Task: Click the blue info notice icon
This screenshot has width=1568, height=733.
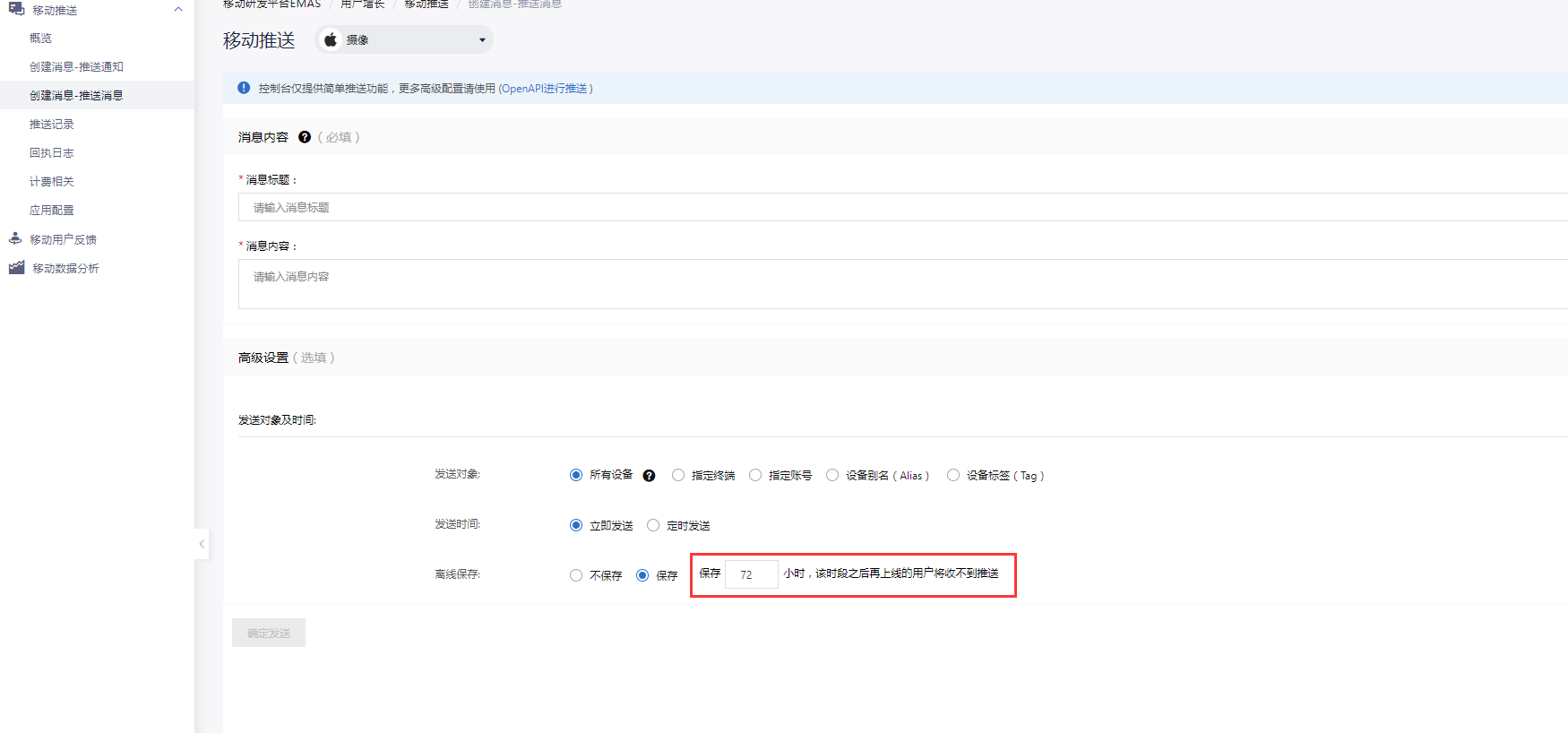Action: pos(244,88)
